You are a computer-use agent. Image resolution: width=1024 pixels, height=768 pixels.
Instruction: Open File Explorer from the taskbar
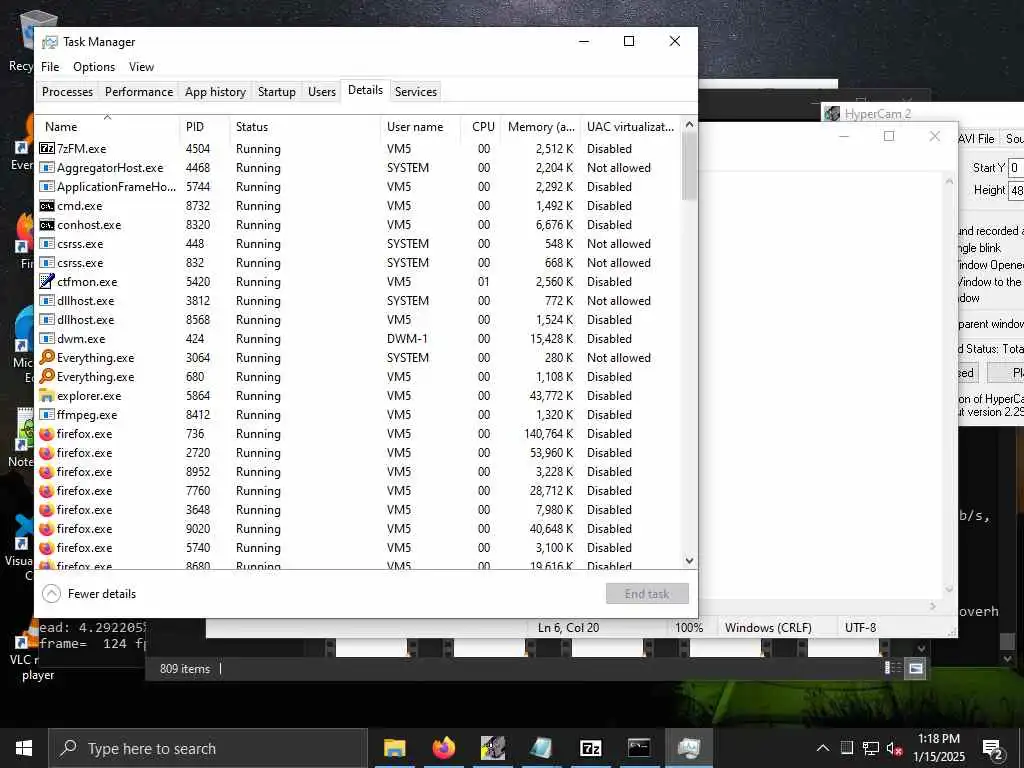(x=394, y=748)
